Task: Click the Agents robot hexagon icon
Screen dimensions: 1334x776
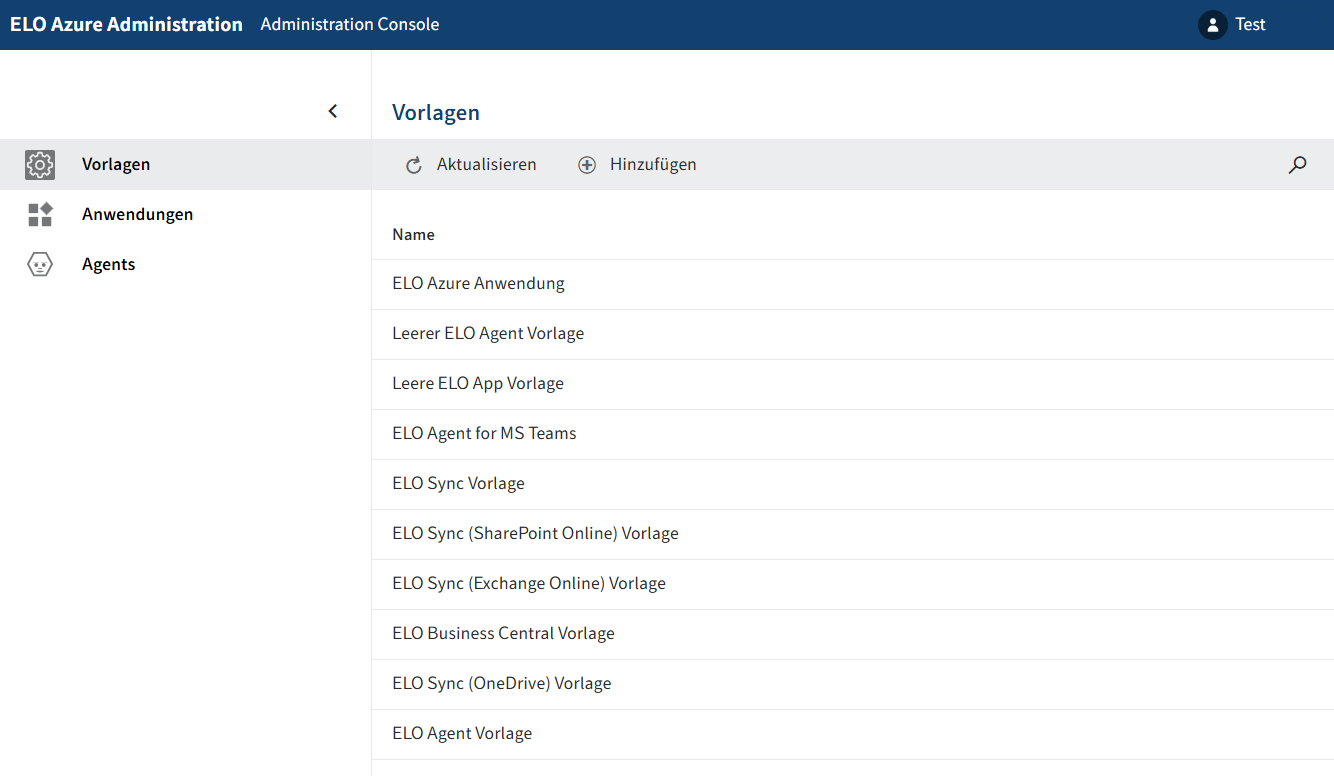Action: tap(40, 264)
